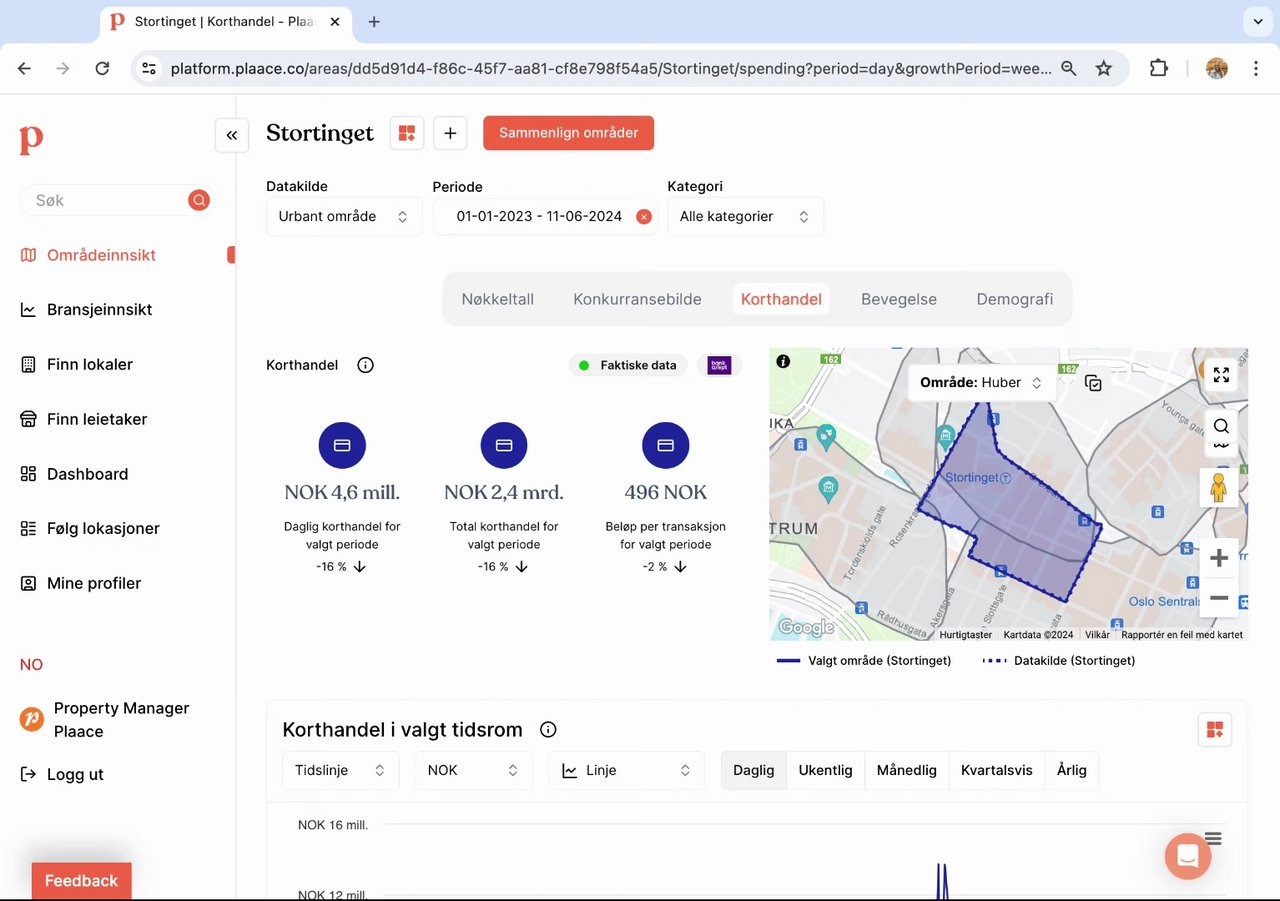Click the multi-select icon beside the Område selector

(1093, 383)
